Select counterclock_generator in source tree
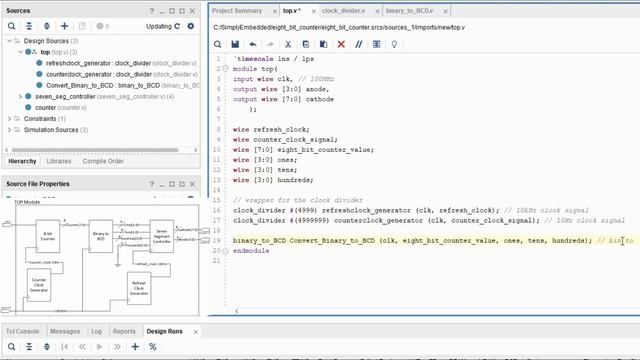 coord(116,74)
